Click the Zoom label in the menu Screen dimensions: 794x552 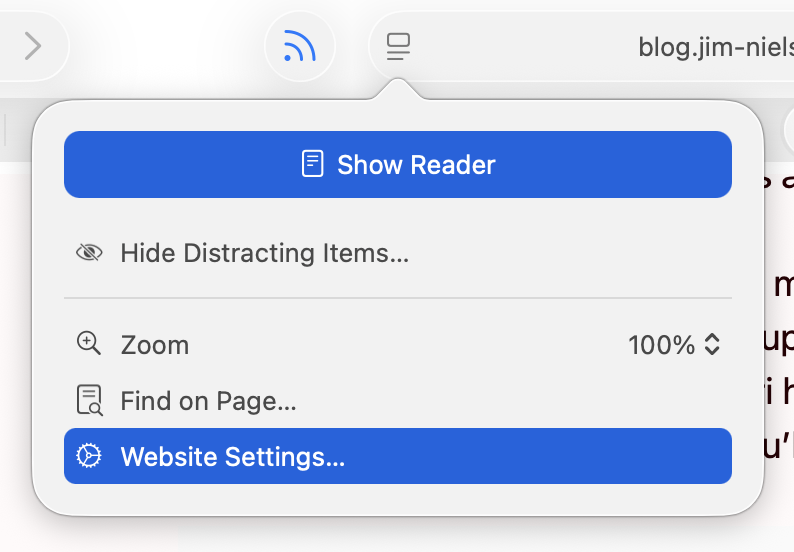154,345
